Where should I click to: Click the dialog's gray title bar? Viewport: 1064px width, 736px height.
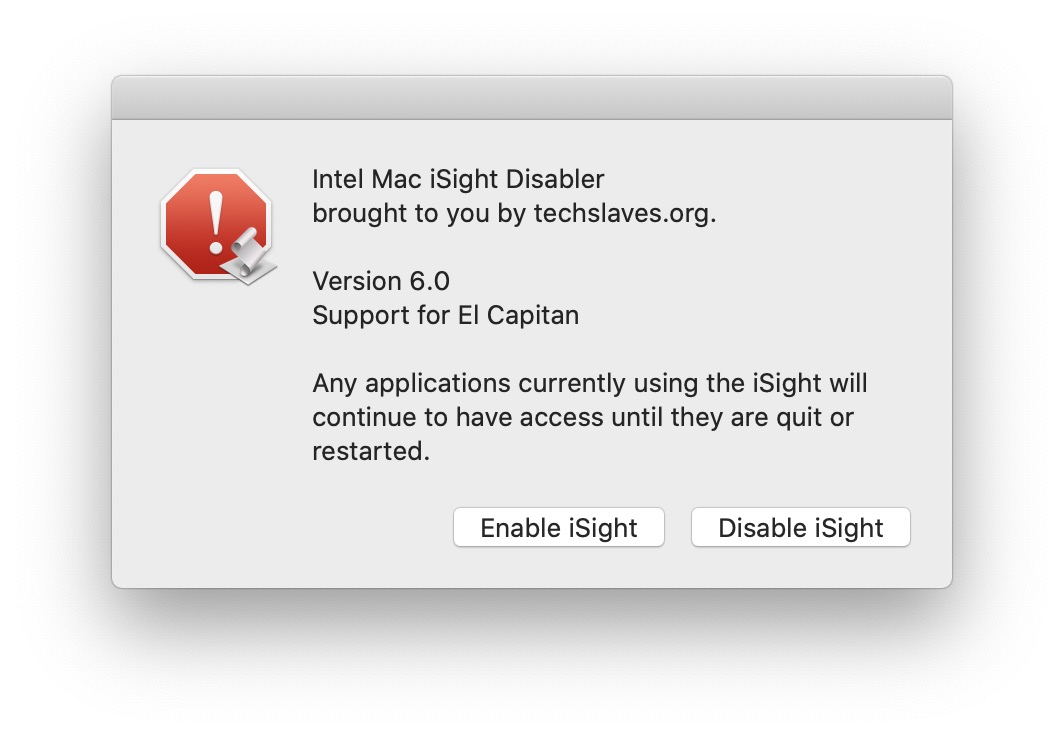(531, 98)
